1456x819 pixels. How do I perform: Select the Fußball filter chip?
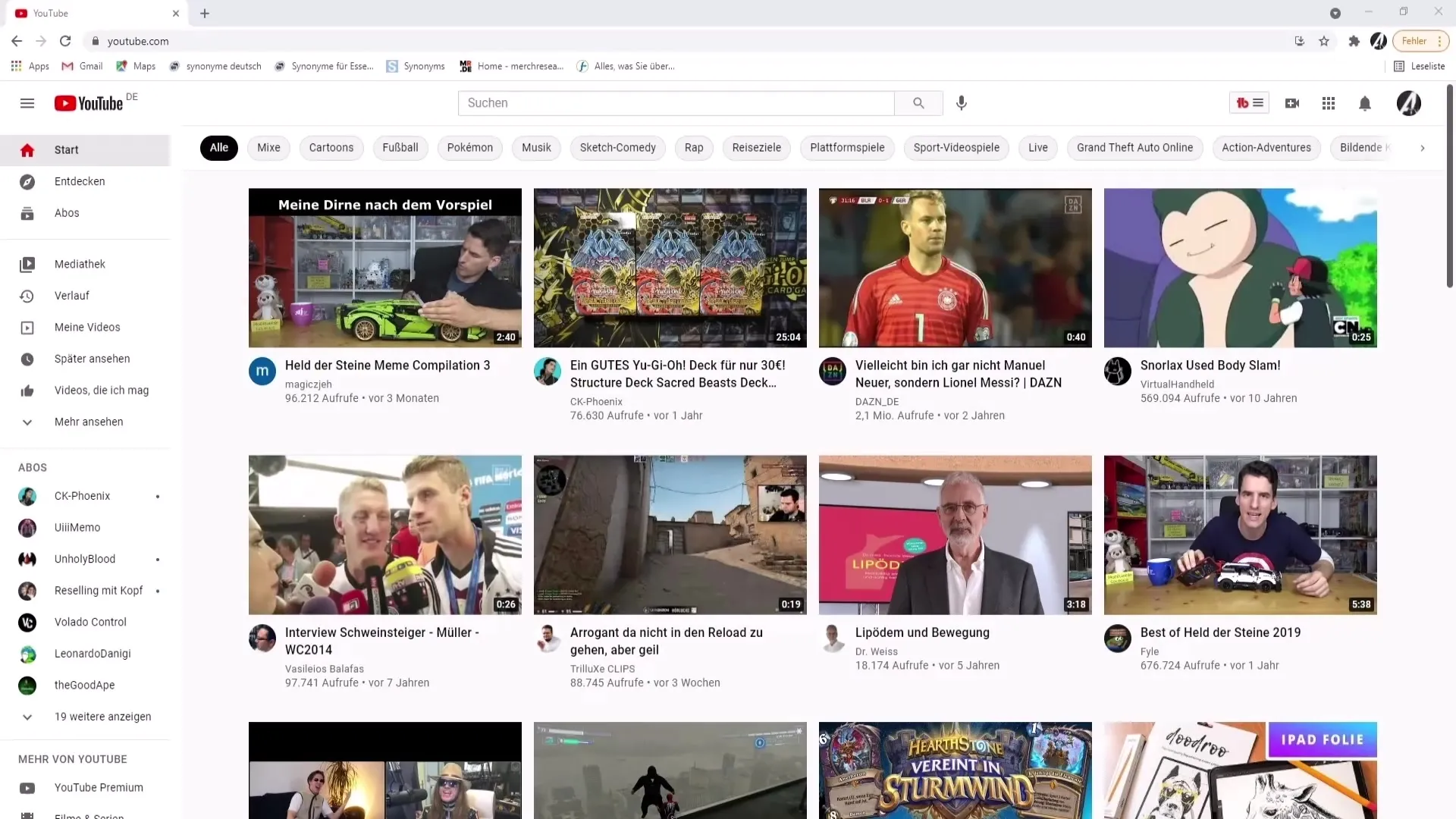coord(400,148)
